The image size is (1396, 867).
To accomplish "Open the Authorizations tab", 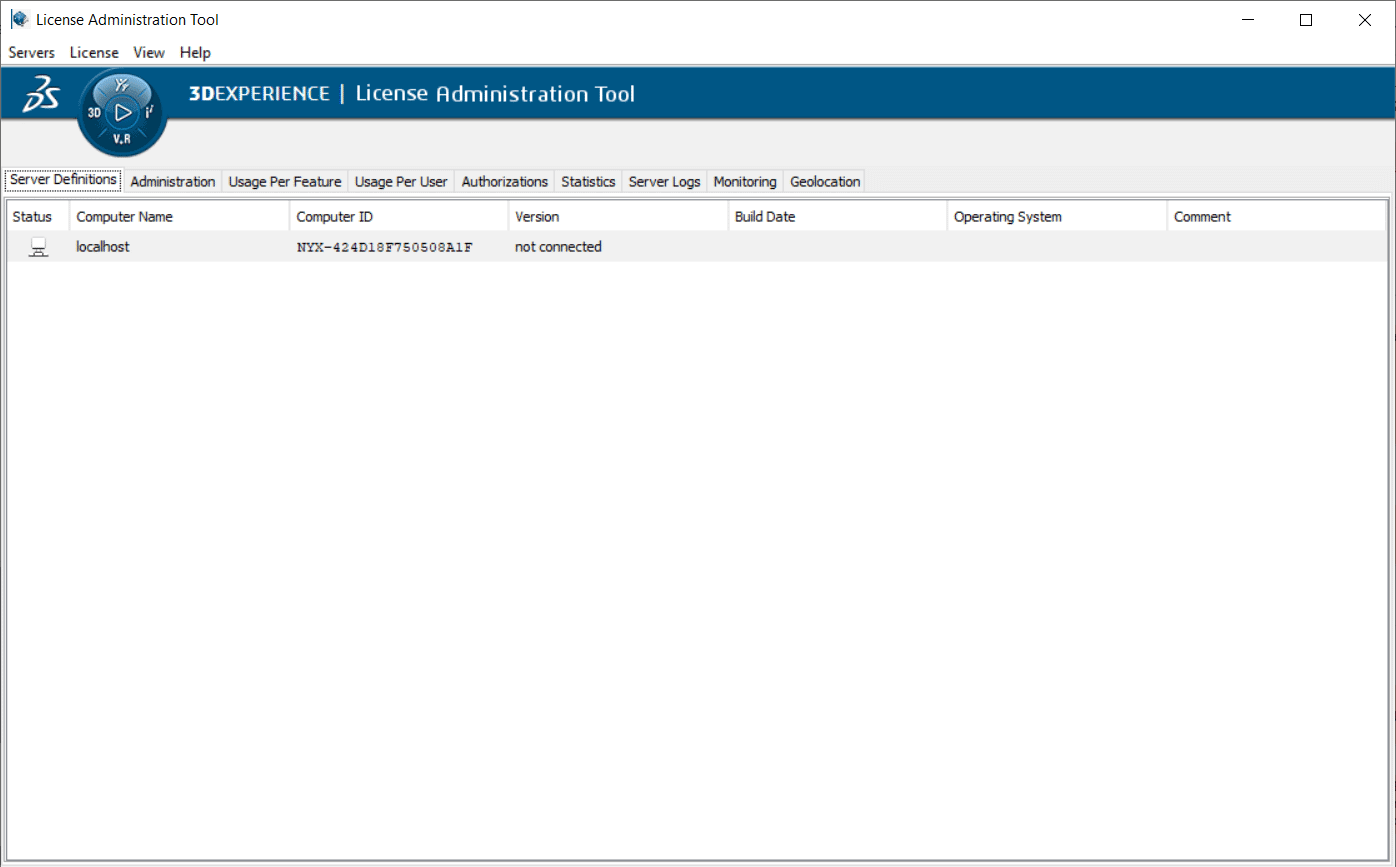I will point(505,181).
